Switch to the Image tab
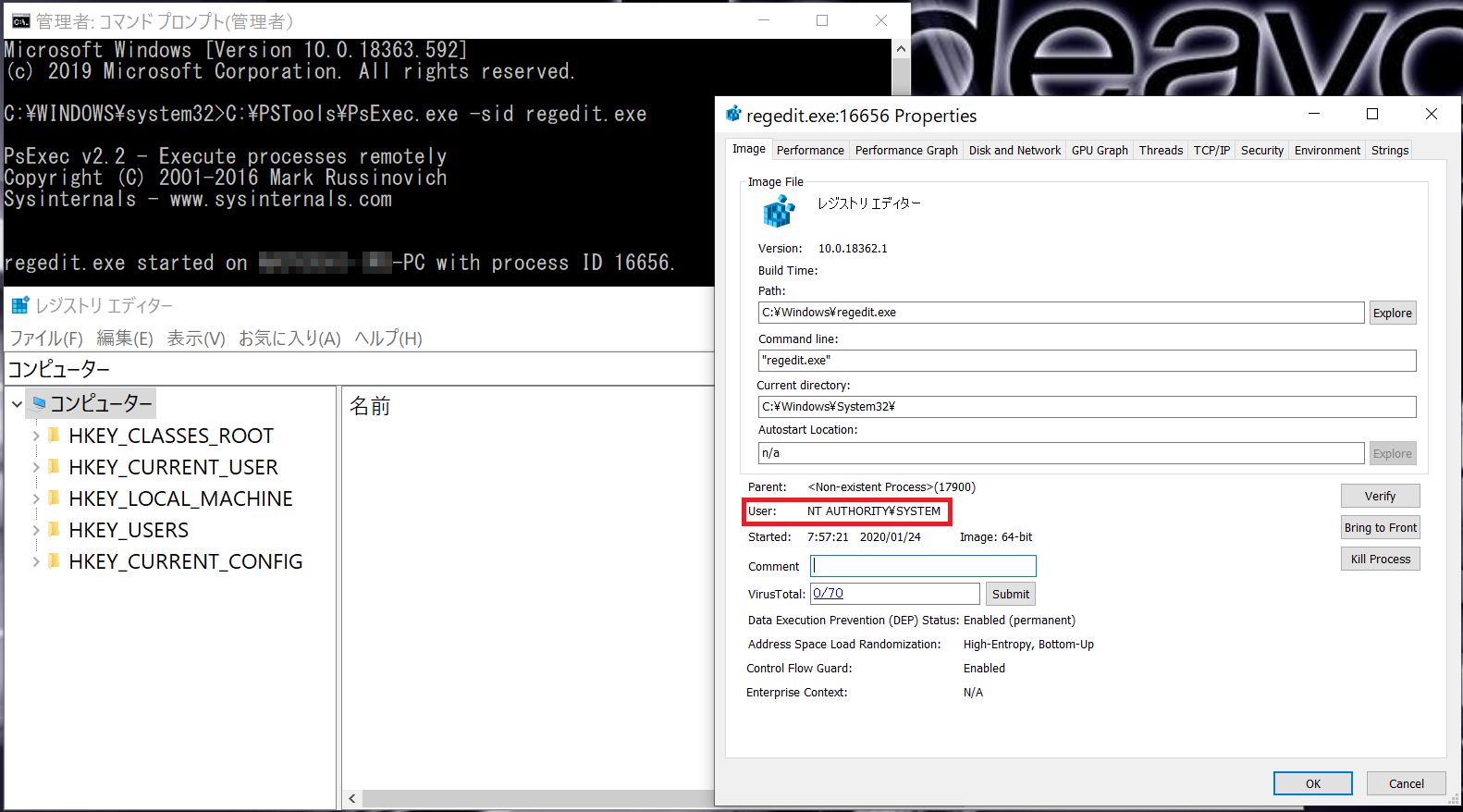This screenshot has width=1463, height=812. [x=749, y=149]
